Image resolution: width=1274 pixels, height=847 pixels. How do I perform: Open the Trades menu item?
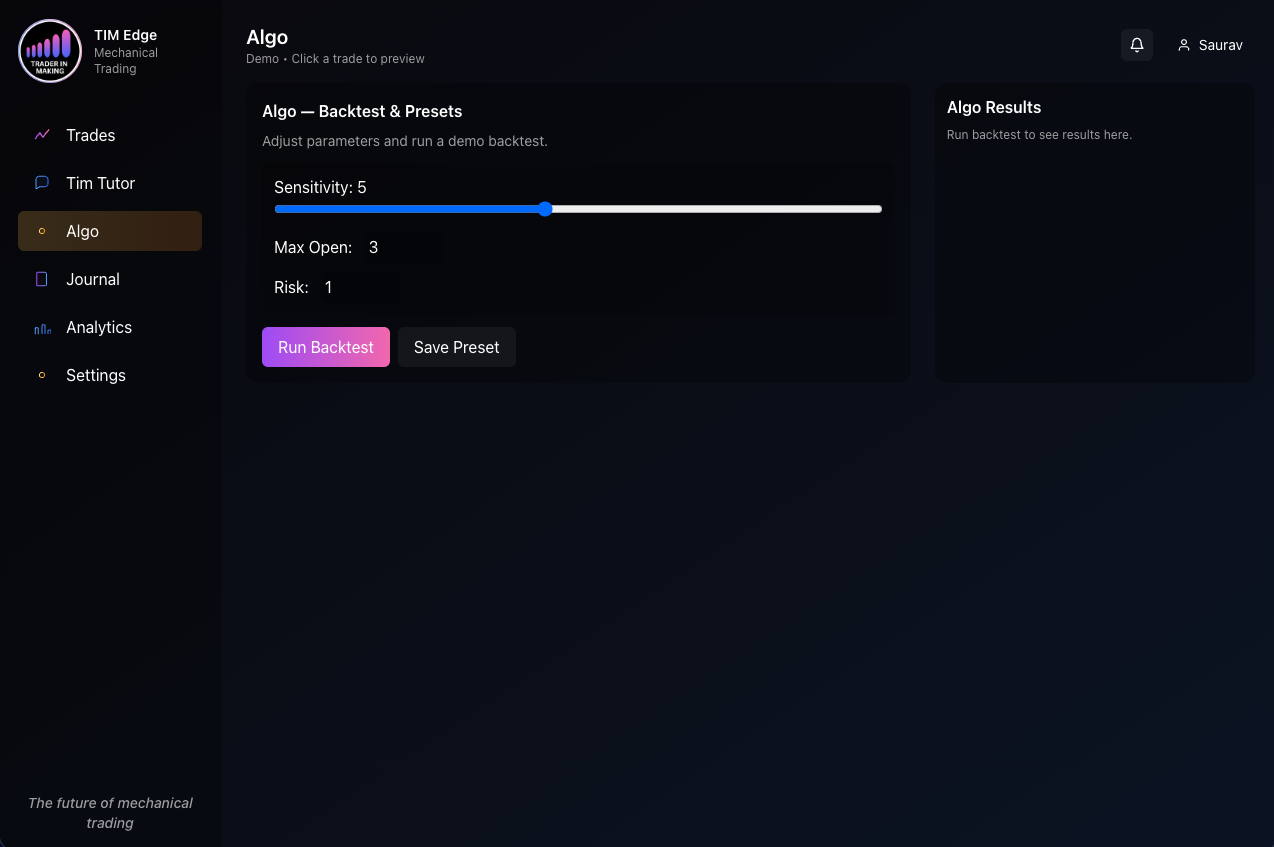point(110,135)
